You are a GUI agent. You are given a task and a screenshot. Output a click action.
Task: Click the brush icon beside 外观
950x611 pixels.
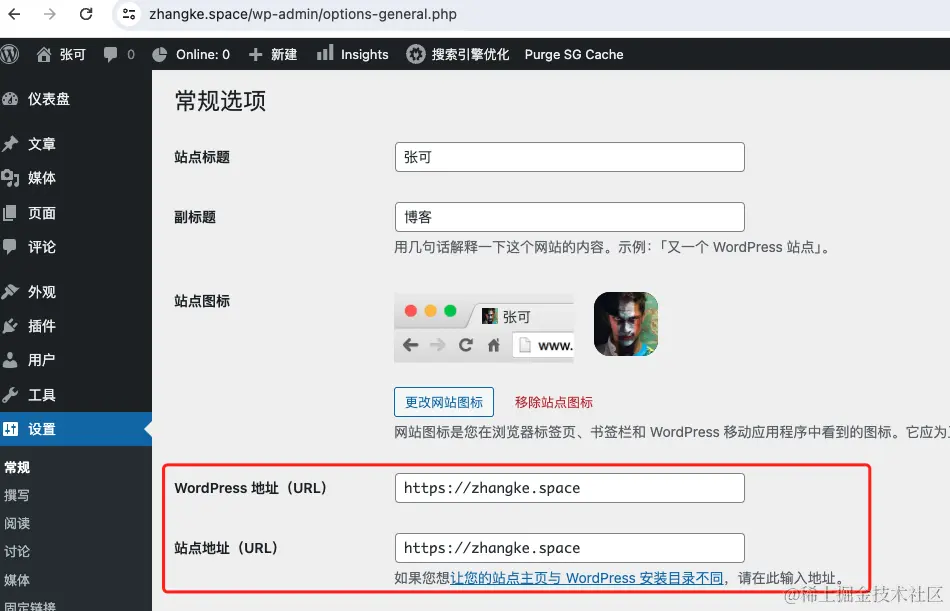[x=10, y=292]
